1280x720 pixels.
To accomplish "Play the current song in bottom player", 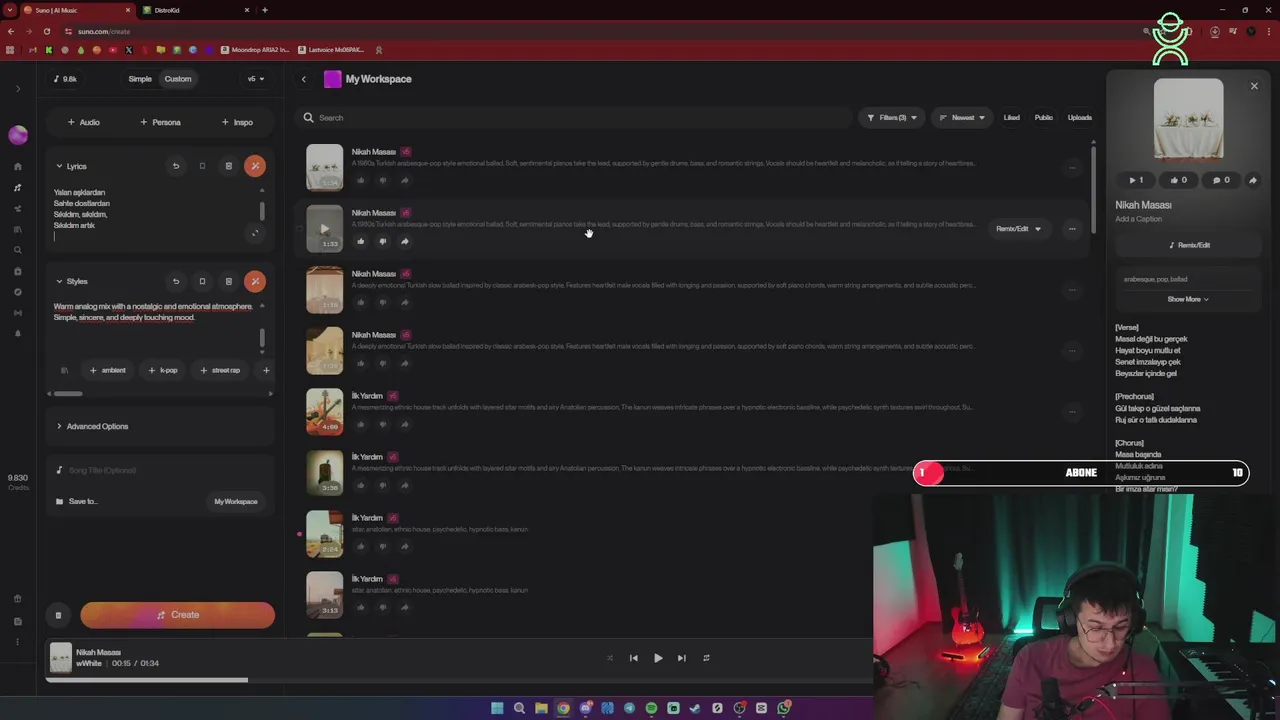I will pos(658,658).
